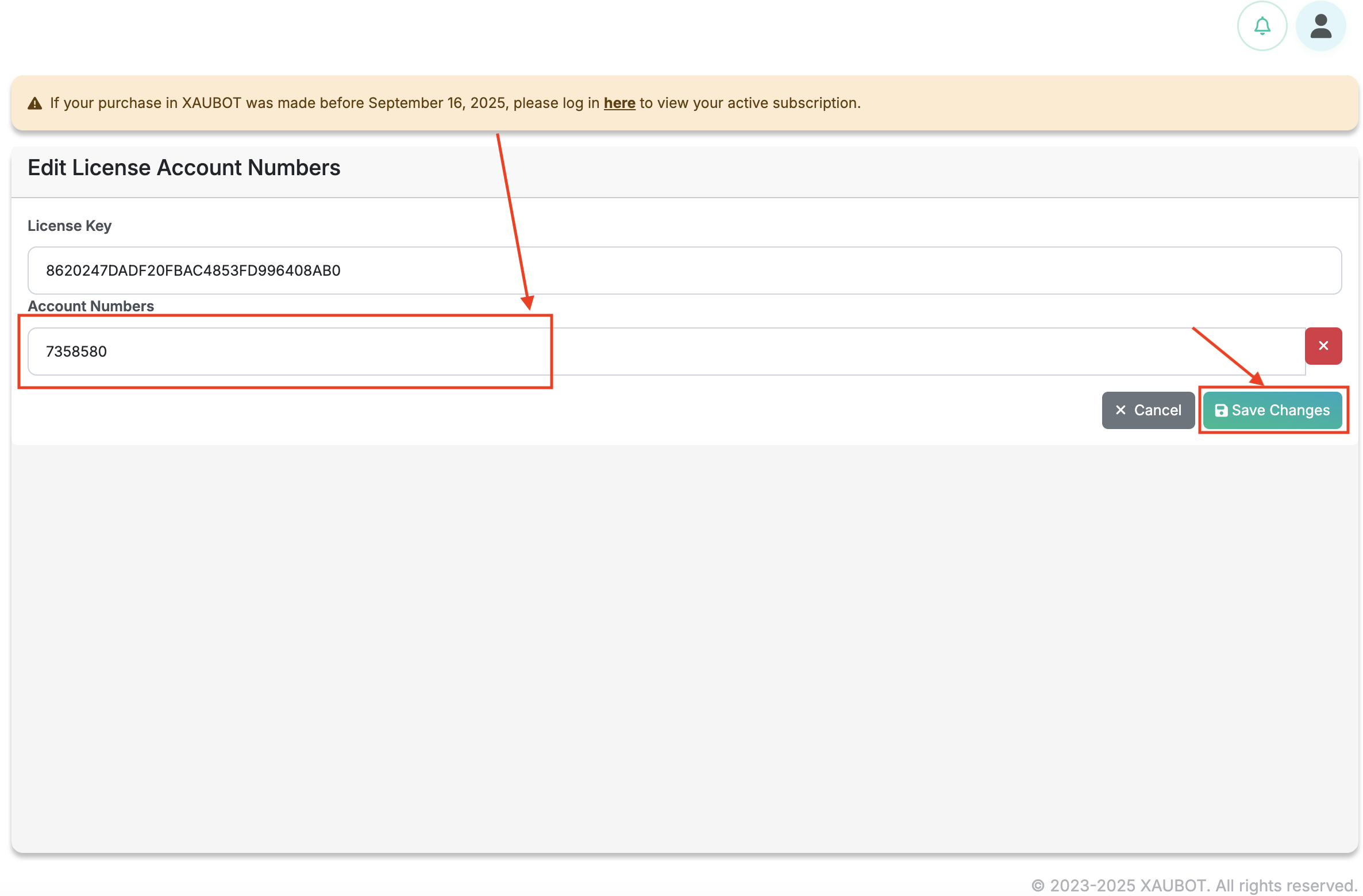Image resolution: width=1363 pixels, height=896 pixels.
Task: Open the notifications bell
Action: 1262,26
